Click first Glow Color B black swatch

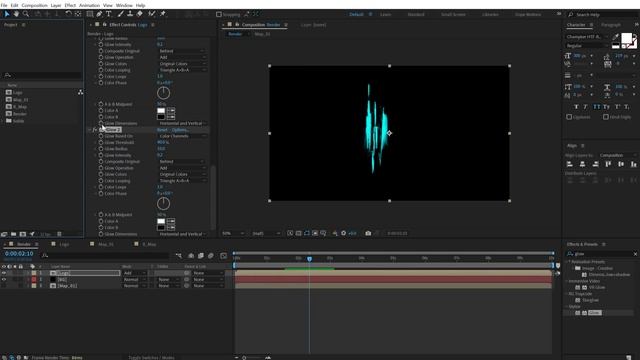pos(161,117)
